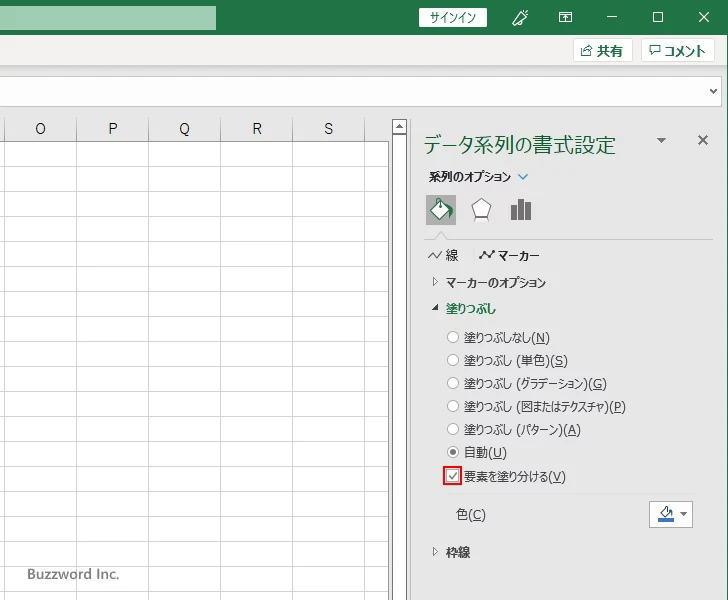Select column O header
This screenshot has width=728, height=600.
point(40,129)
